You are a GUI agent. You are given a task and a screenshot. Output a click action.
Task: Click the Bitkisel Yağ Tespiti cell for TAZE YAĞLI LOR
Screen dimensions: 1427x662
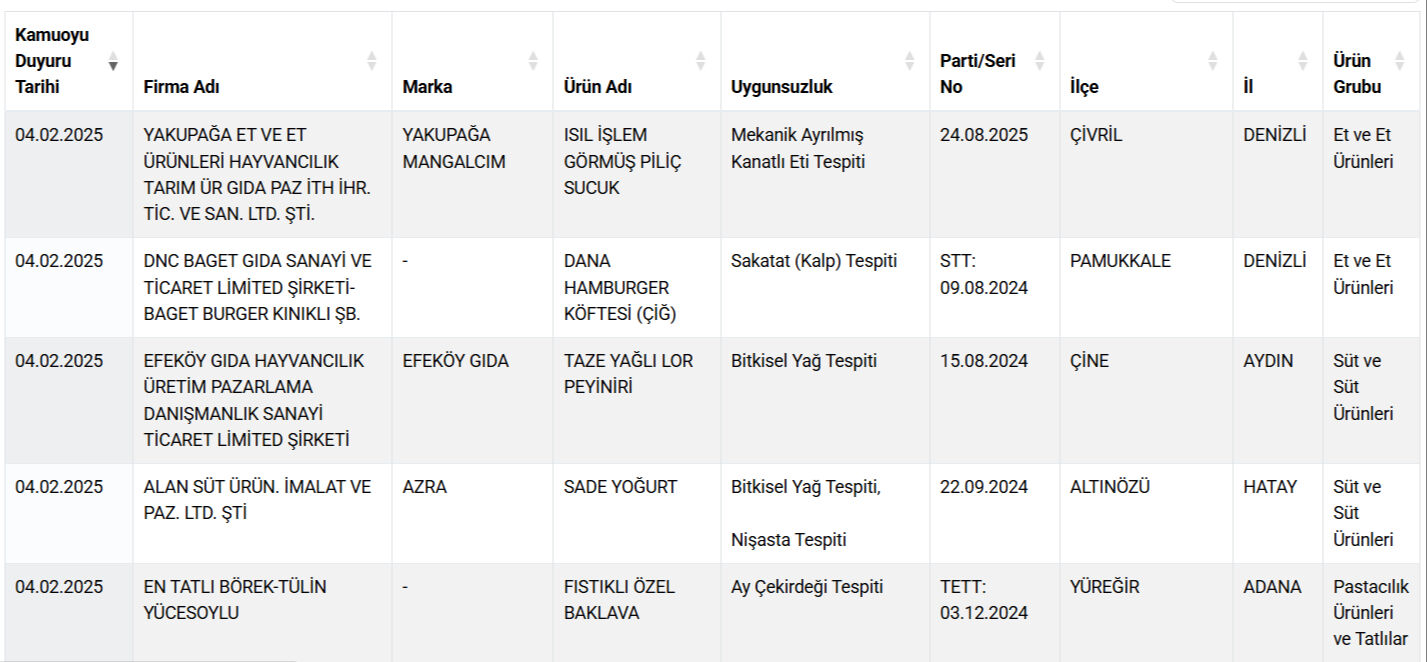(803, 361)
